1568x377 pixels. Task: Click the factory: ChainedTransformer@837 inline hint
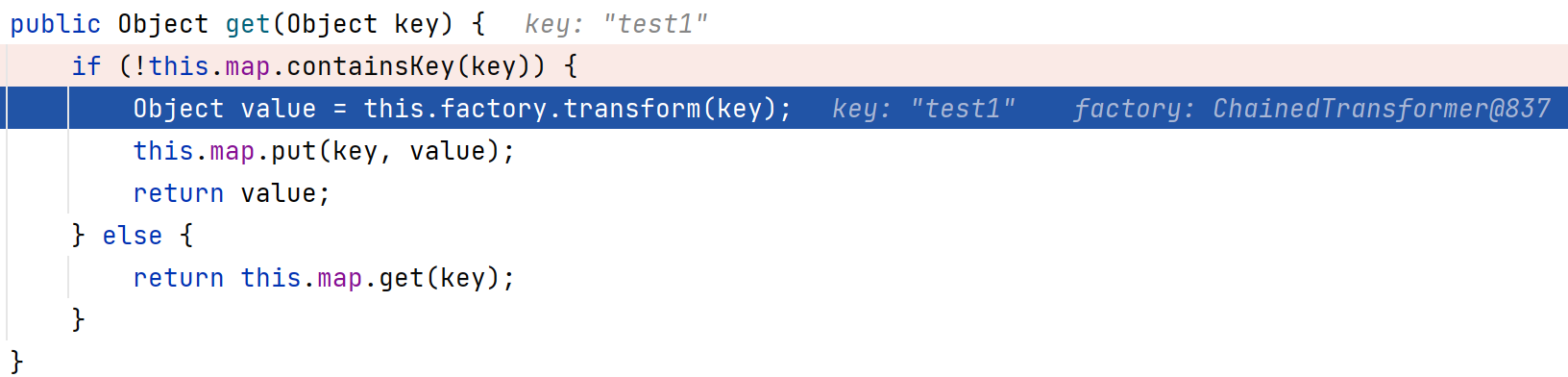click(1311, 109)
